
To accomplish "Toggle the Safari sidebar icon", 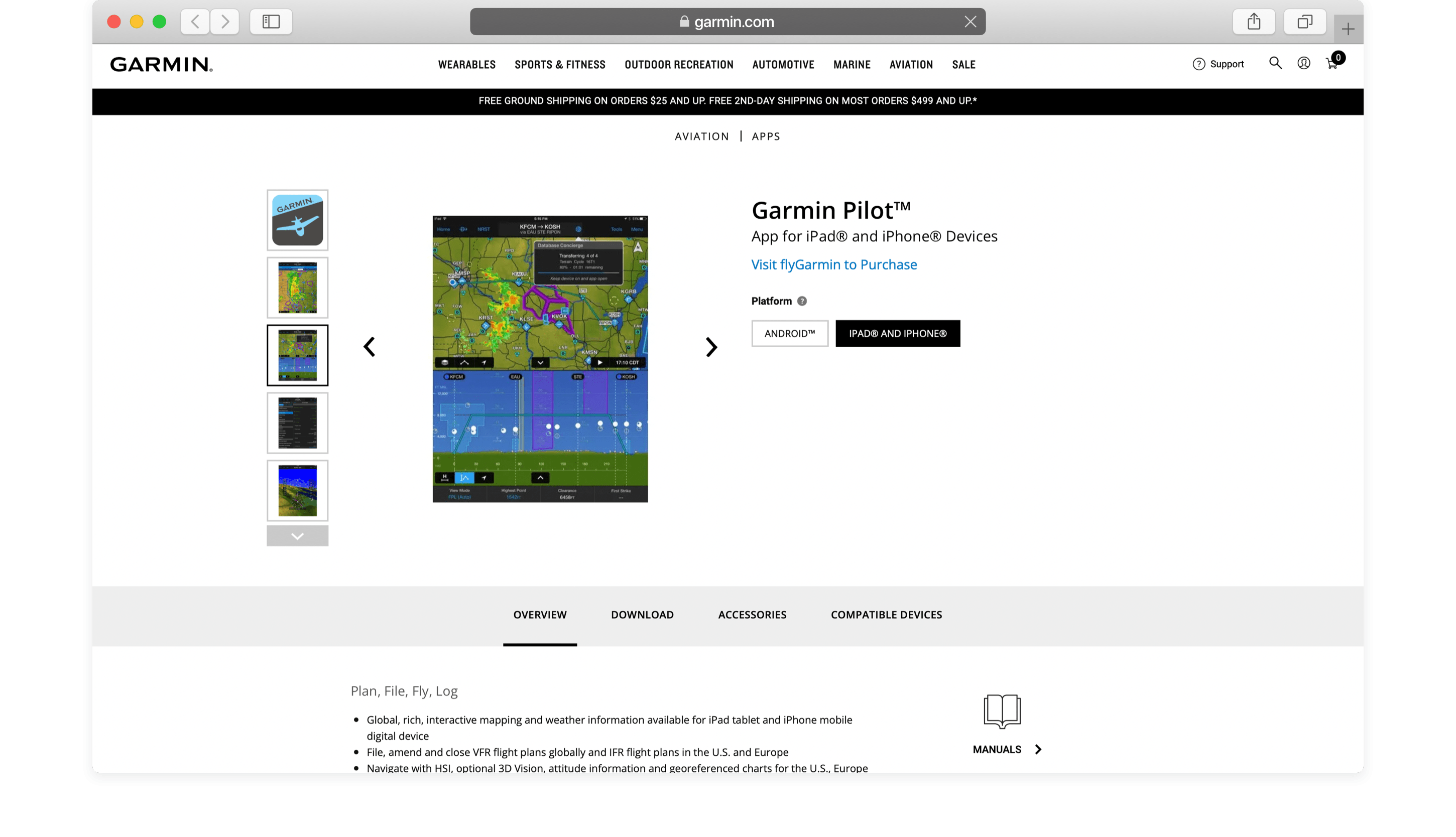I will pos(271,22).
